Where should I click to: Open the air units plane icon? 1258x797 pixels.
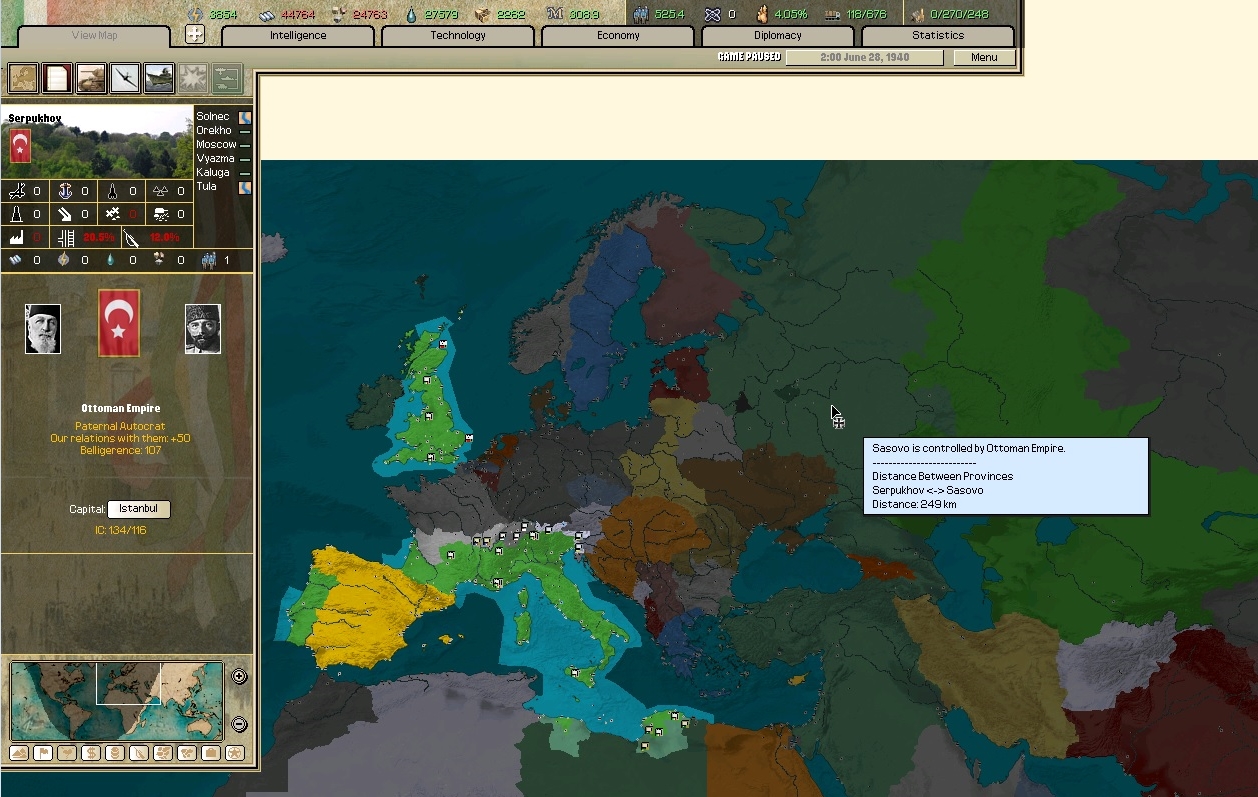[x=125, y=78]
